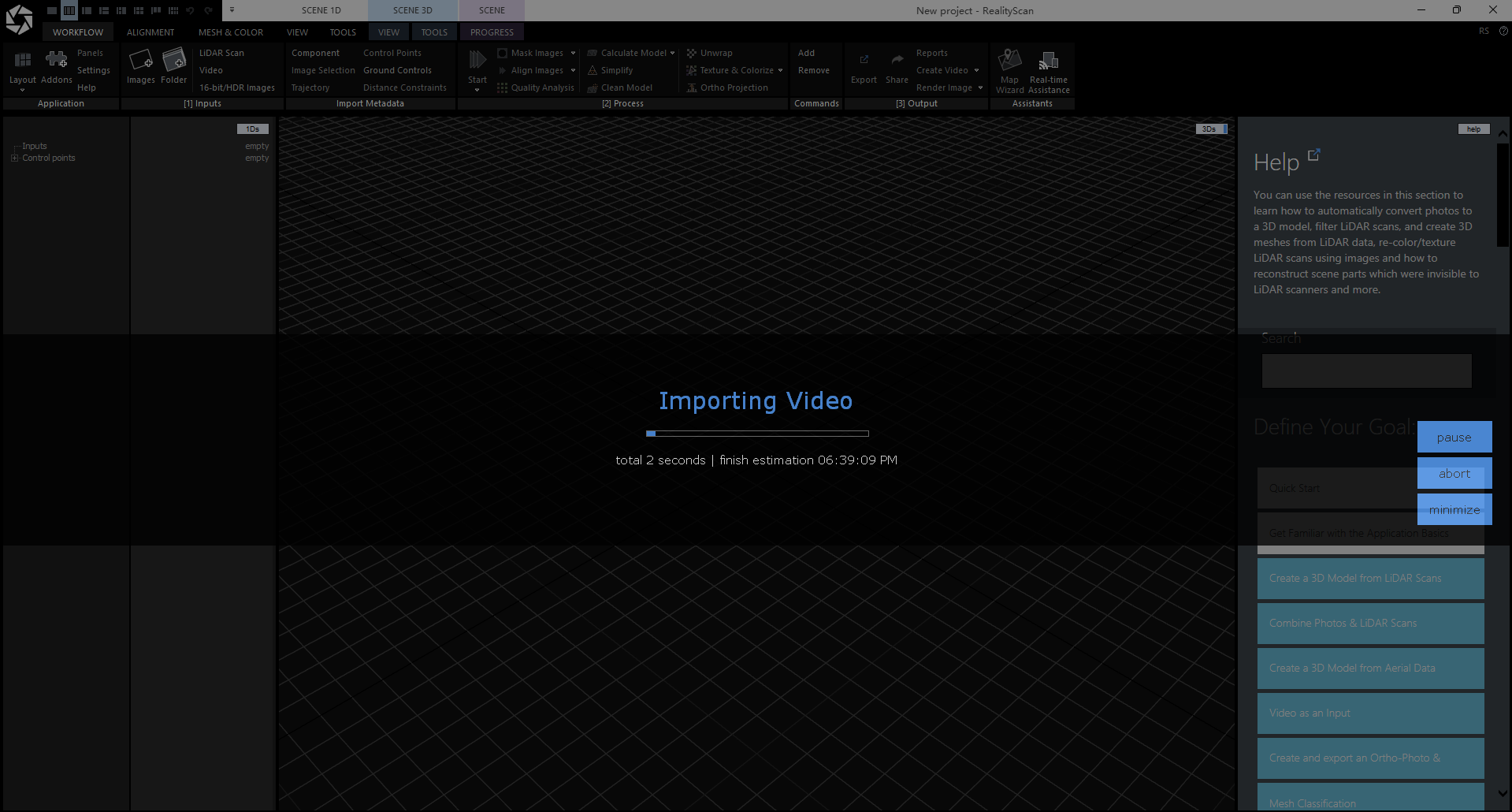Click the 1Ds view type tag

click(x=253, y=129)
